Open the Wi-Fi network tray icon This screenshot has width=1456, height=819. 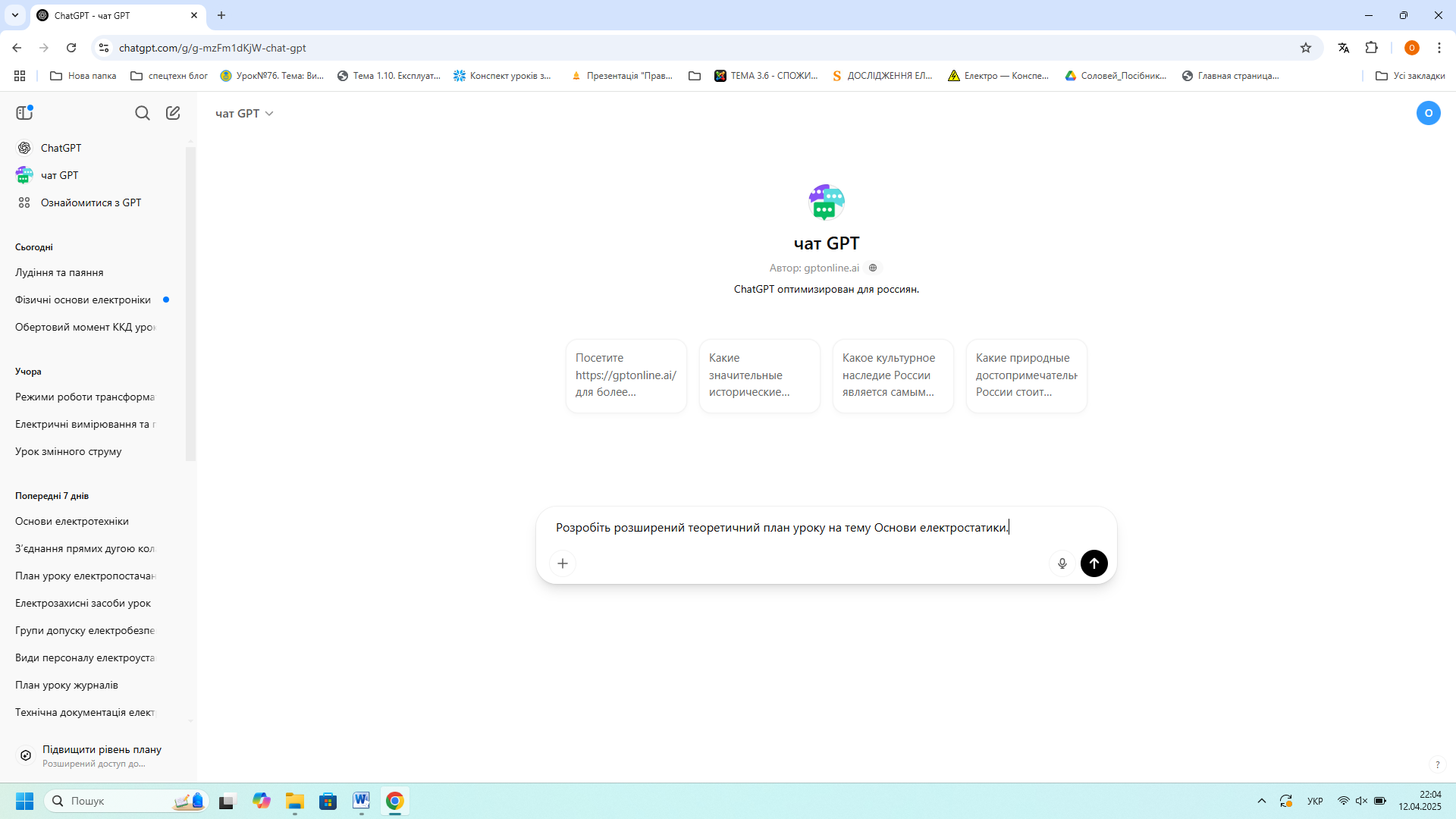click(1343, 801)
